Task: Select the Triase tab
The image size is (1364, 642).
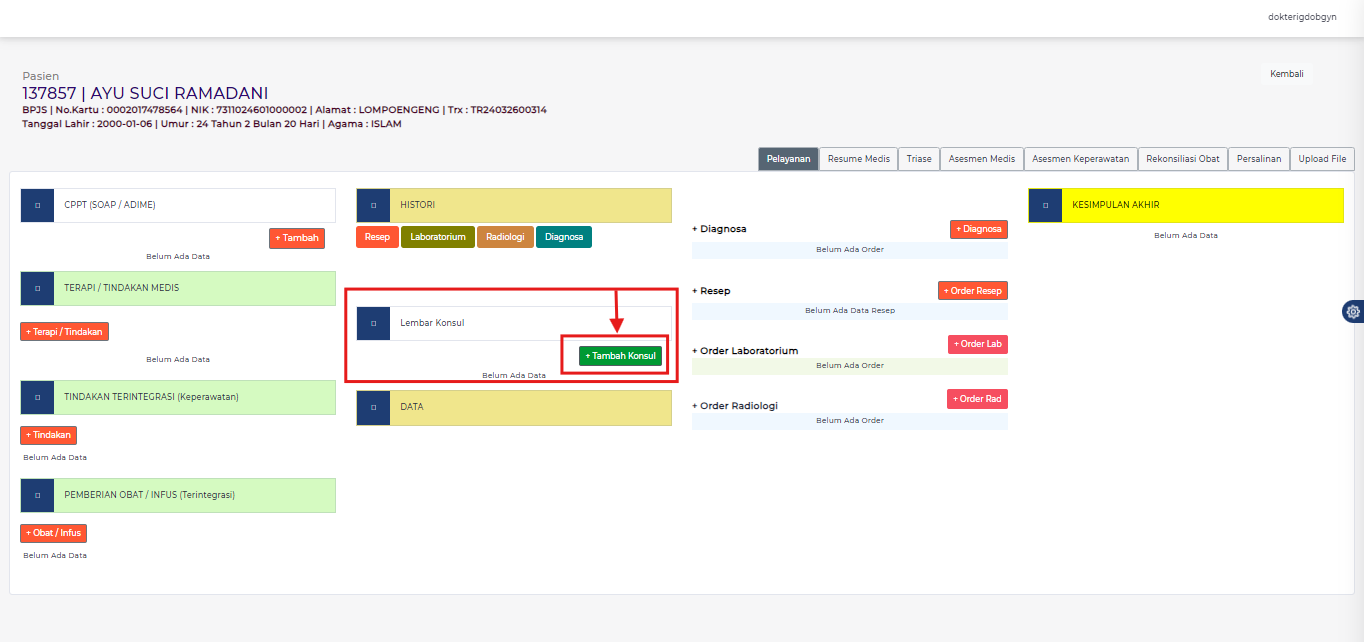Action: [x=919, y=159]
